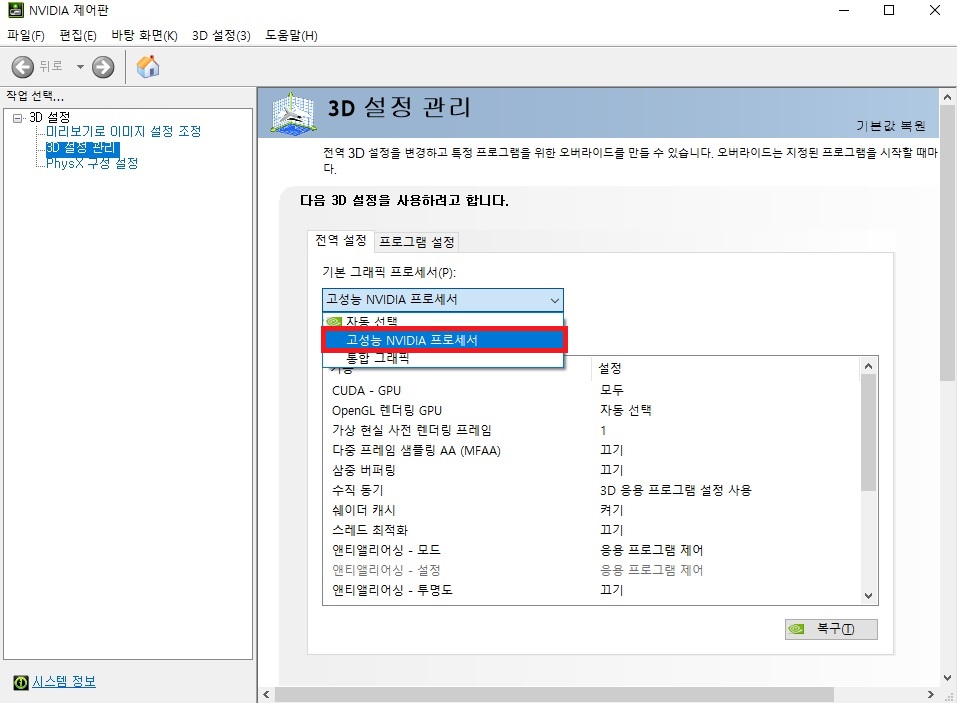This screenshot has width=957, height=703.
Task: Open the 바탕 화면(K) menu
Action: click(x=144, y=35)
